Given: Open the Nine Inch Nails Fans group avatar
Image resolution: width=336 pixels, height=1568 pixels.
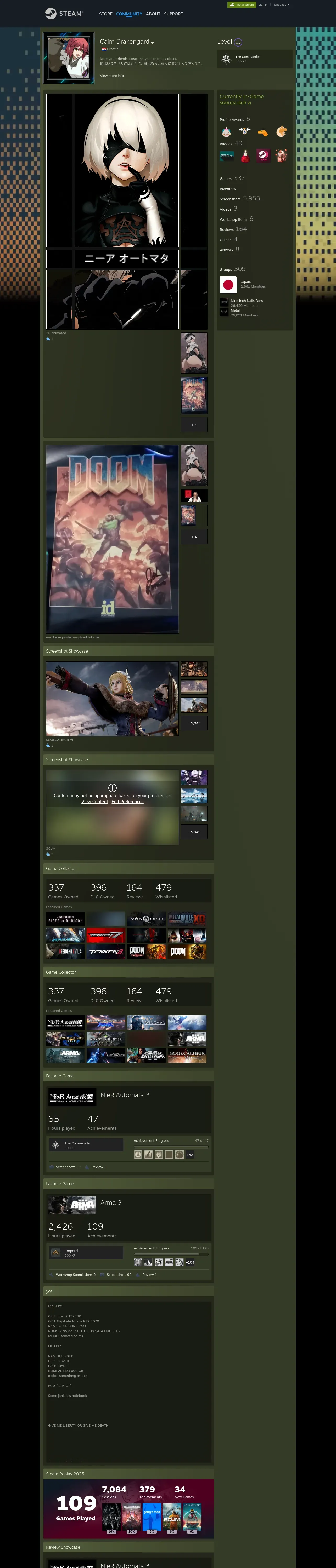Looking at the screenshot, I should [x=224, y=302].
